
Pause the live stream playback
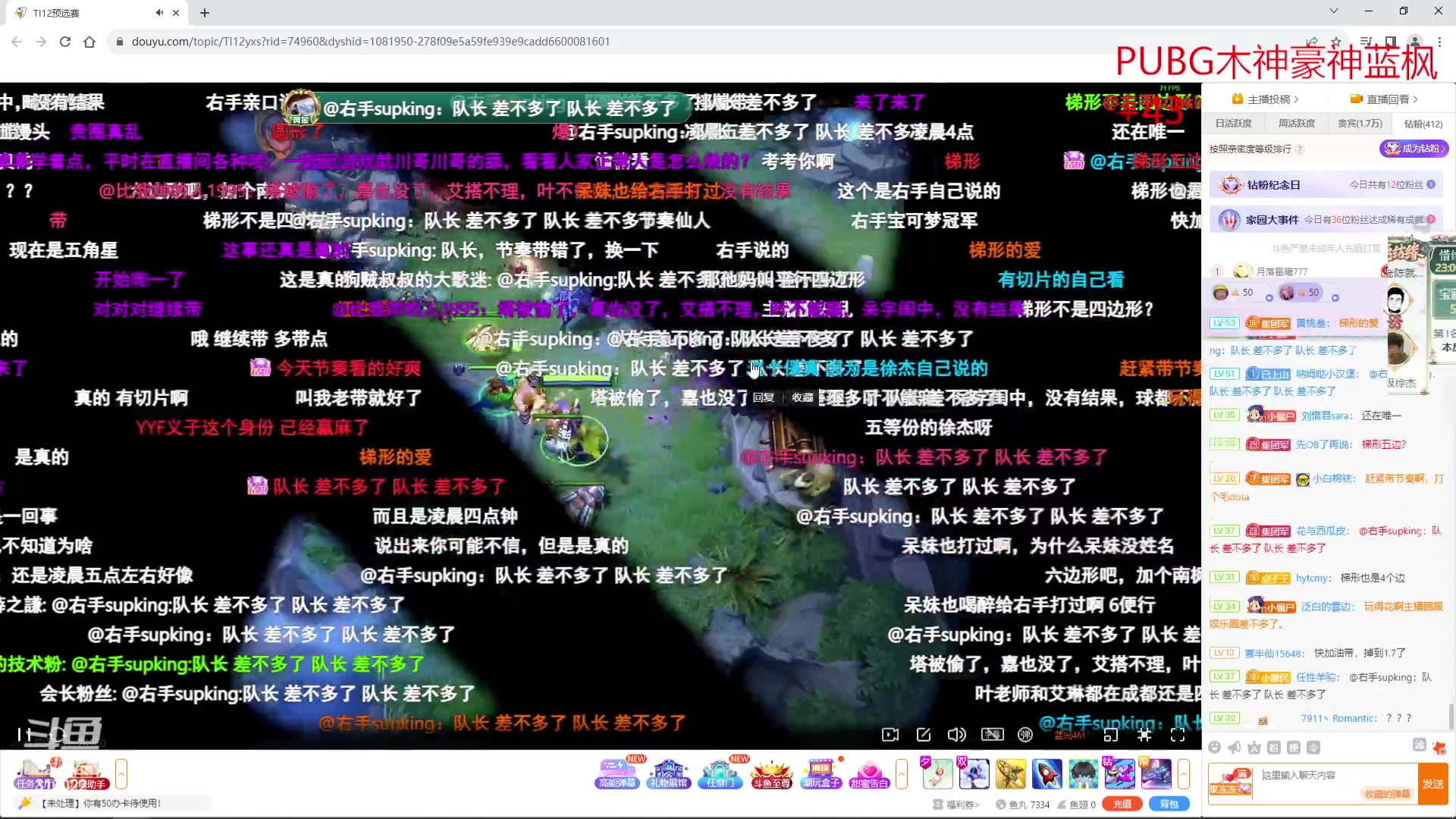click(24, 734)
